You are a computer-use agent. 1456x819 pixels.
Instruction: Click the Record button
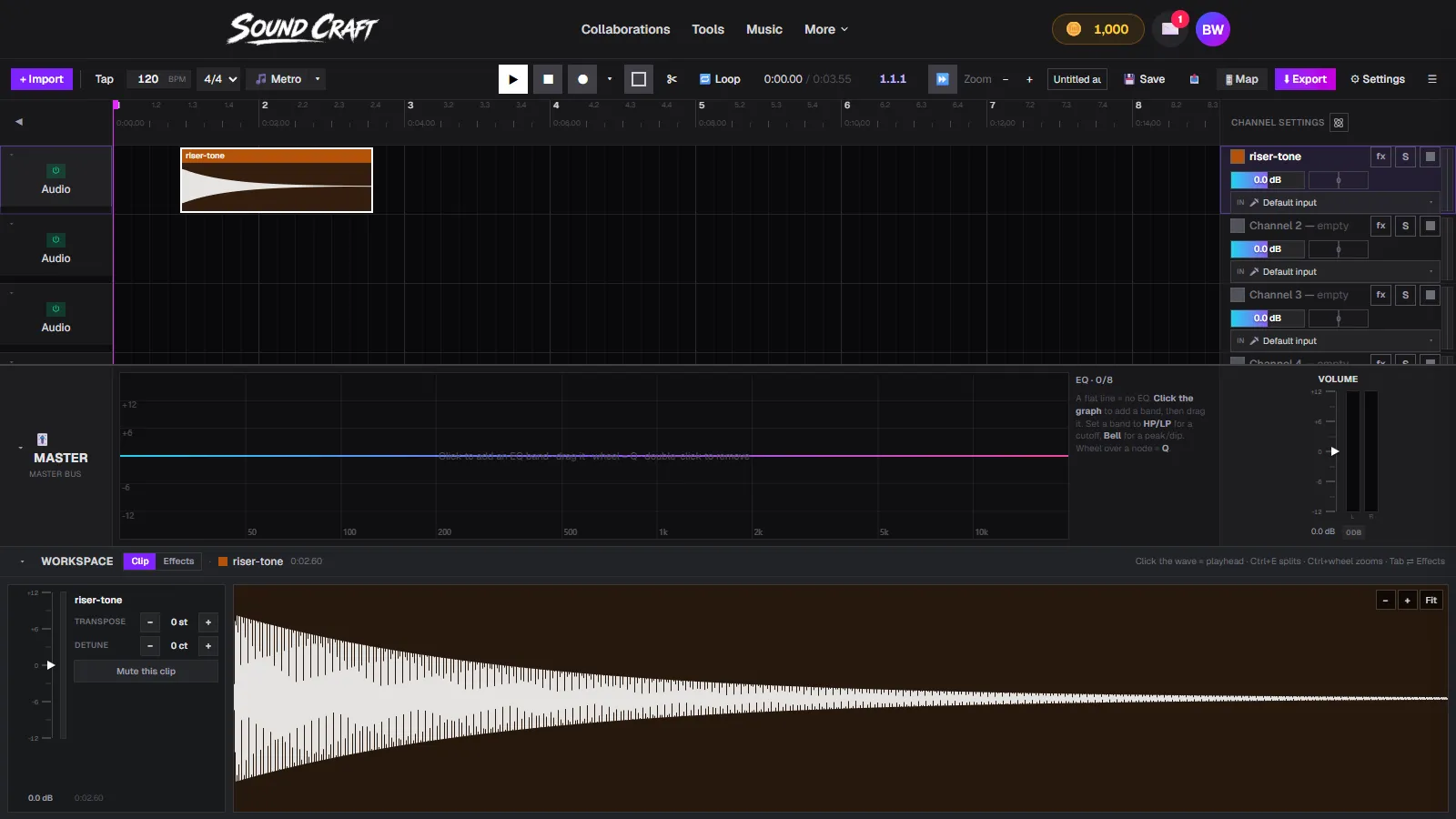click(x=582, y=79)
